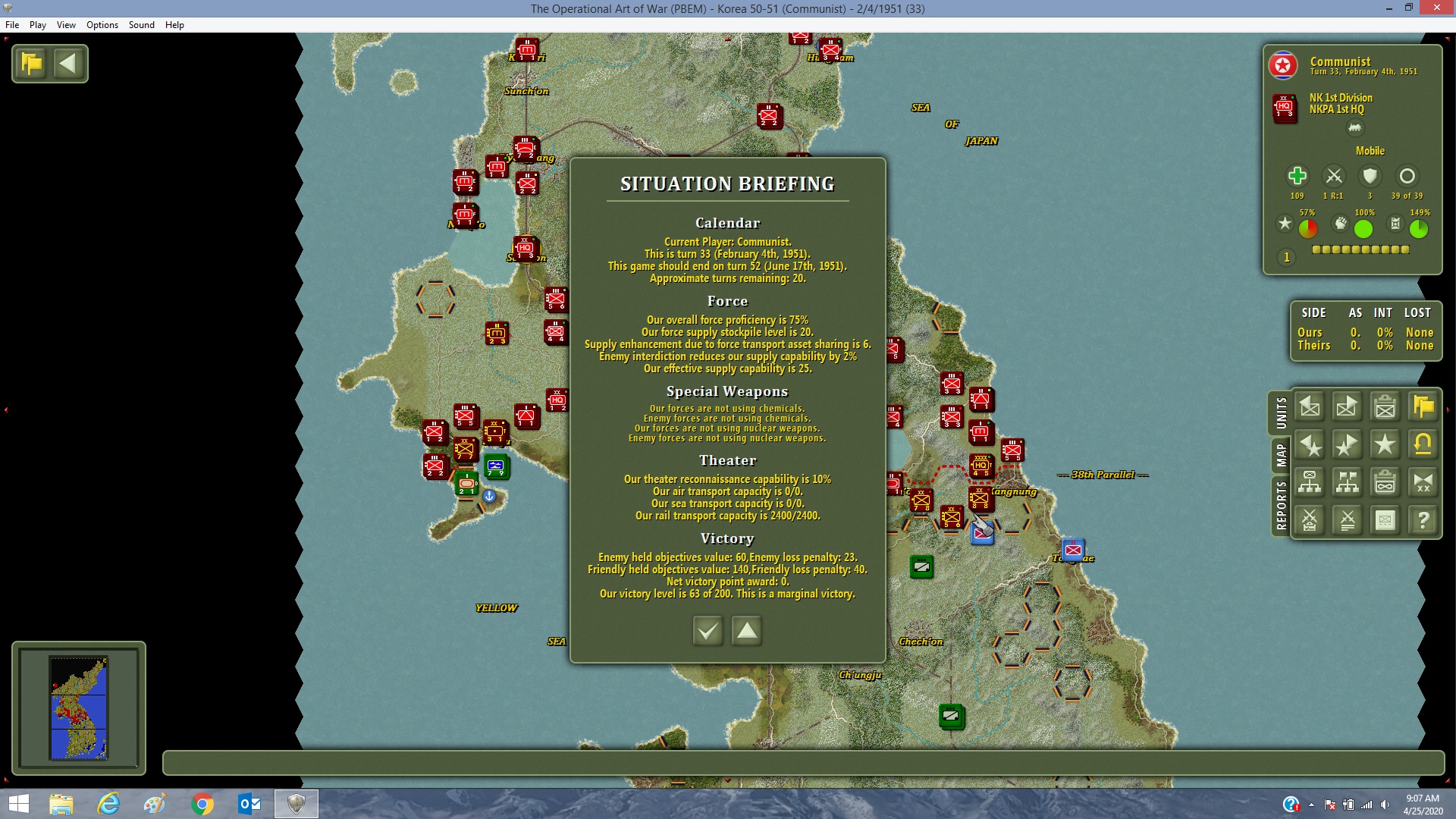The width and height of the screenshot is (1456, 819).
Task: Confirm the Situation Briefing with the checkmark
Action: pos(708,630)
